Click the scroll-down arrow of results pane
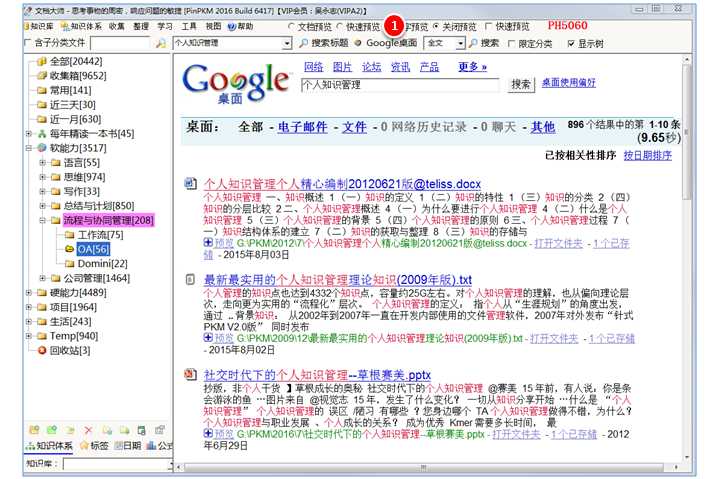720x479 pixels. coord(687,457)
